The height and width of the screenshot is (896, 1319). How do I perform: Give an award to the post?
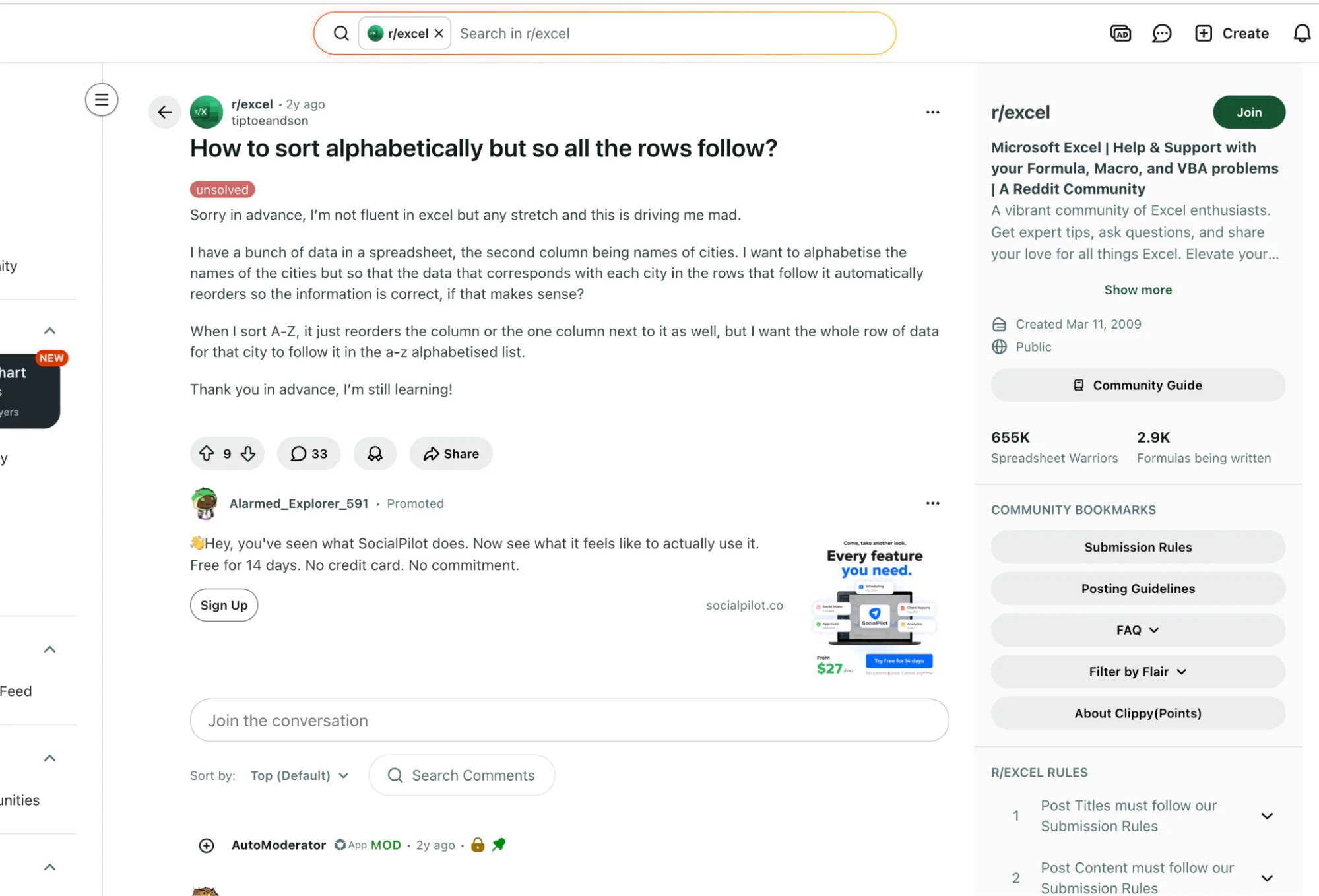pyautogui.click(x=375, y=454)
